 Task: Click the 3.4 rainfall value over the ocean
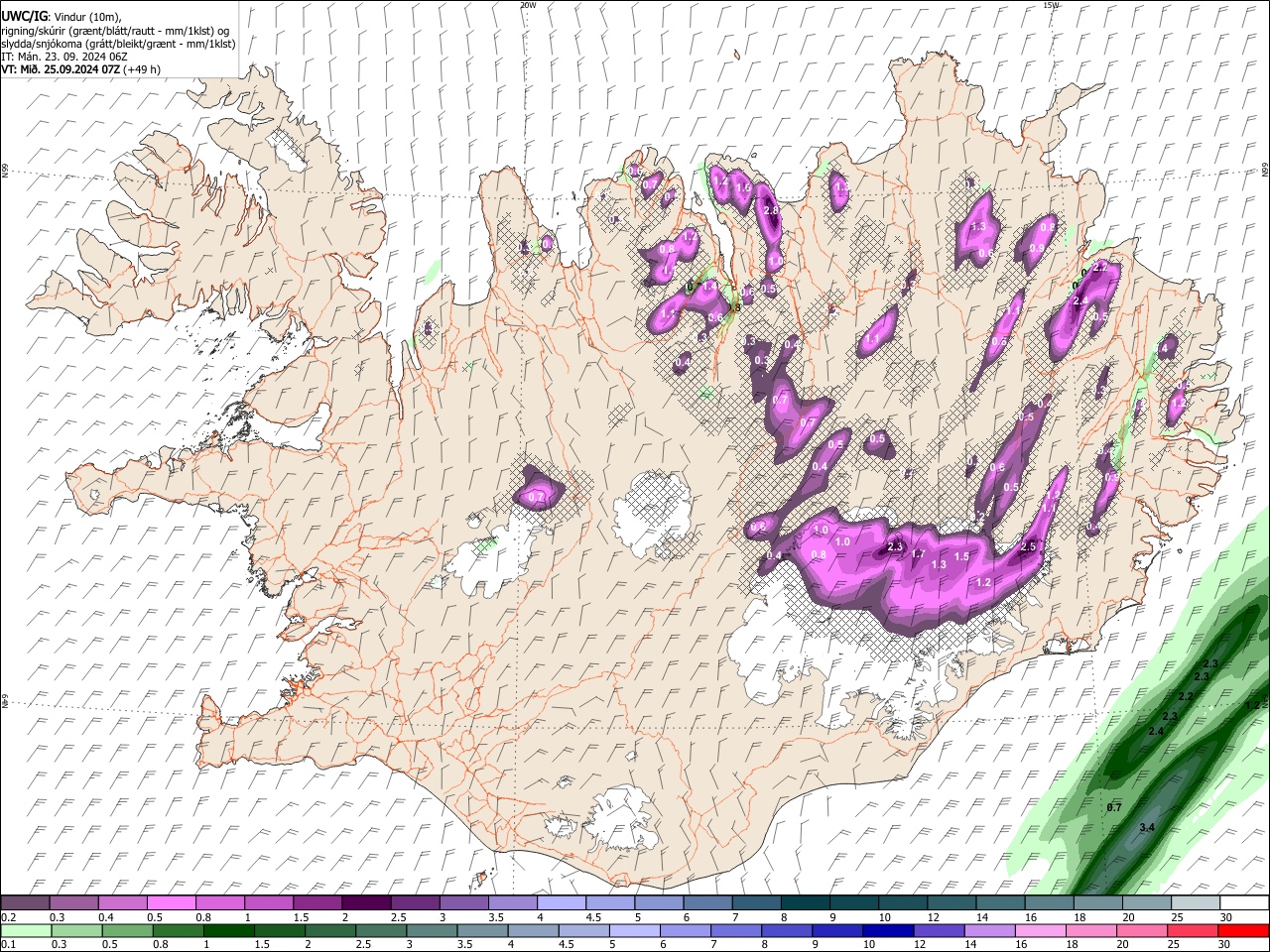pyautogui.click(x=1148, y=827)
